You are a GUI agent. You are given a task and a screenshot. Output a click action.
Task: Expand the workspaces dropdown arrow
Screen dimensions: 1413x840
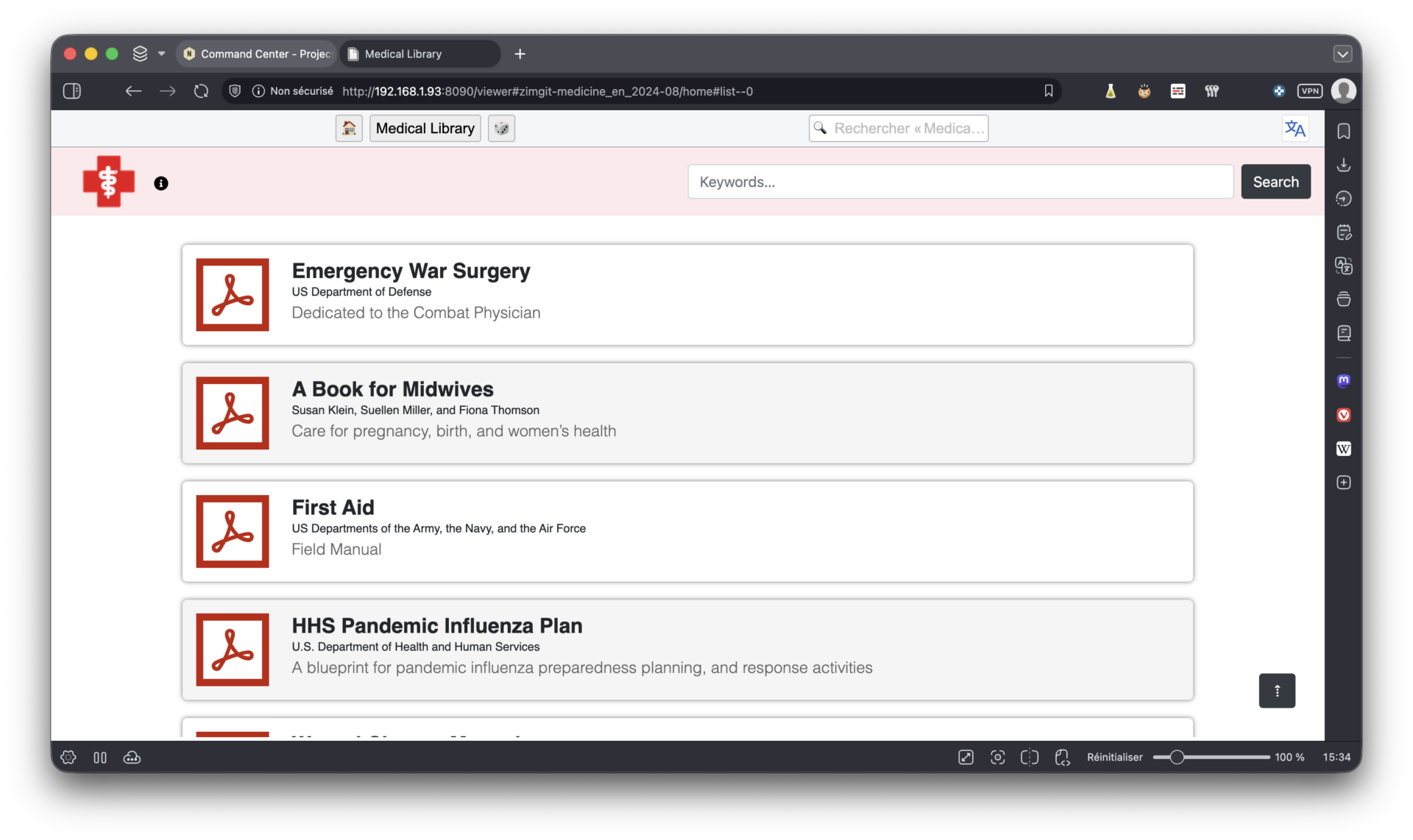162,54
